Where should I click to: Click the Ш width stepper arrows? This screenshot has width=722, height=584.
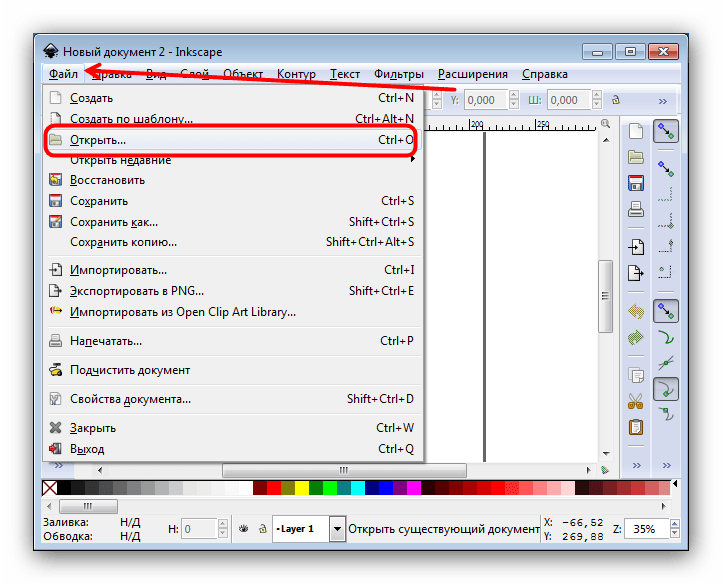(x=597, y=100)
